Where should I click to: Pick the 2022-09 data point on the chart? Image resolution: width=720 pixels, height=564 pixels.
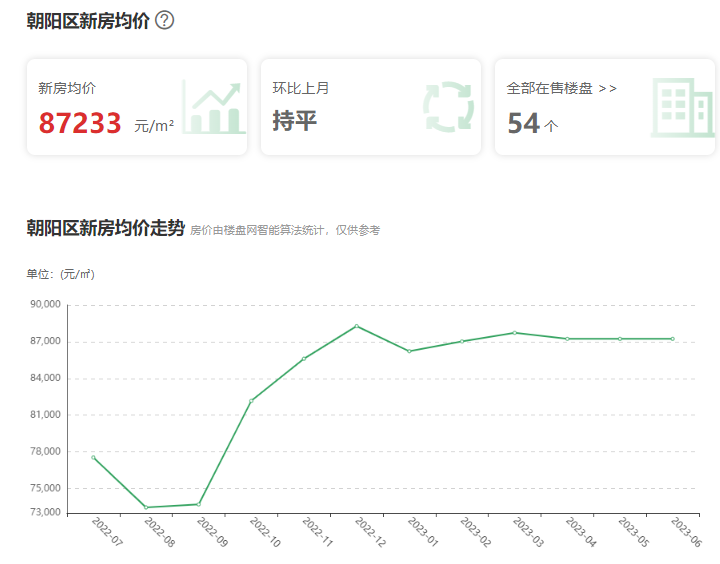click(199, 504)
